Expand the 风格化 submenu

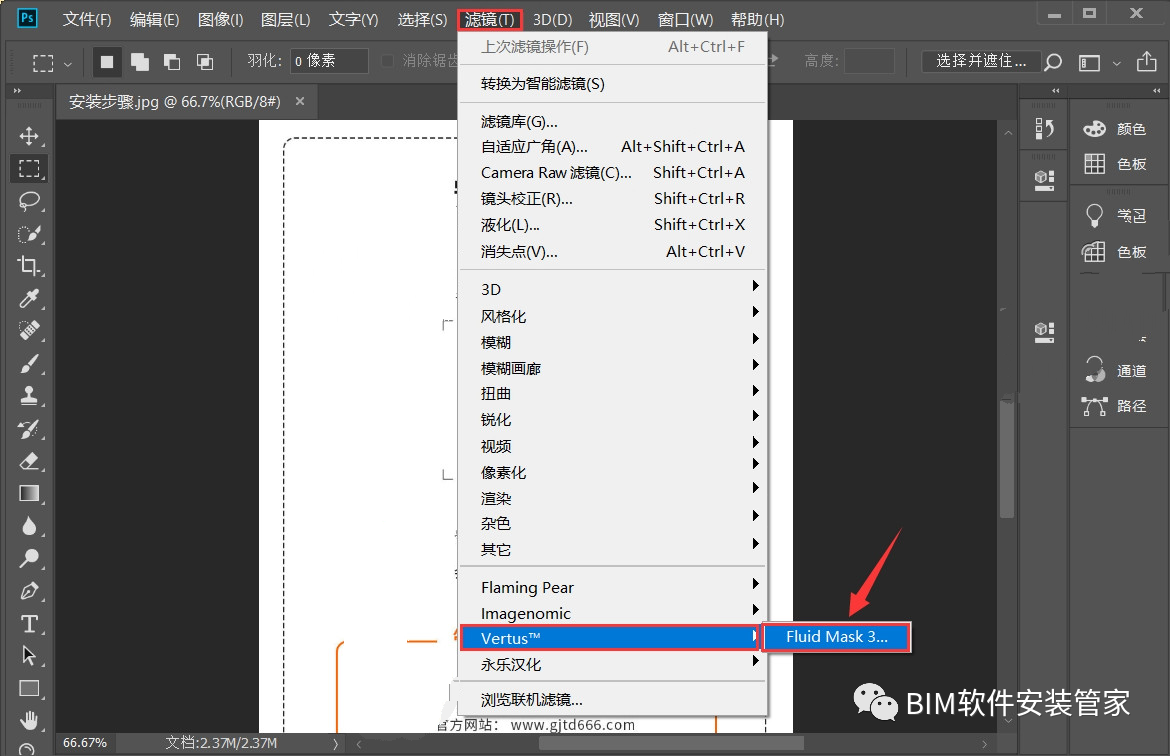[613, 316]
